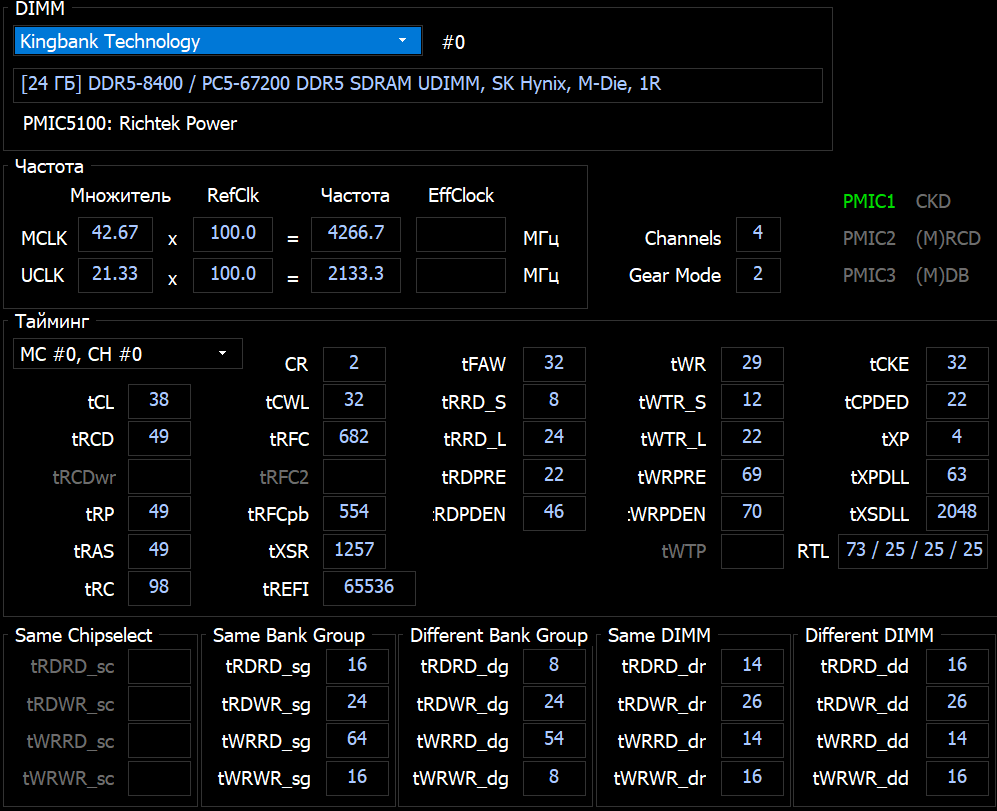Click the UCLK RefClk field

pyautogui.click(x=233, y=275)
